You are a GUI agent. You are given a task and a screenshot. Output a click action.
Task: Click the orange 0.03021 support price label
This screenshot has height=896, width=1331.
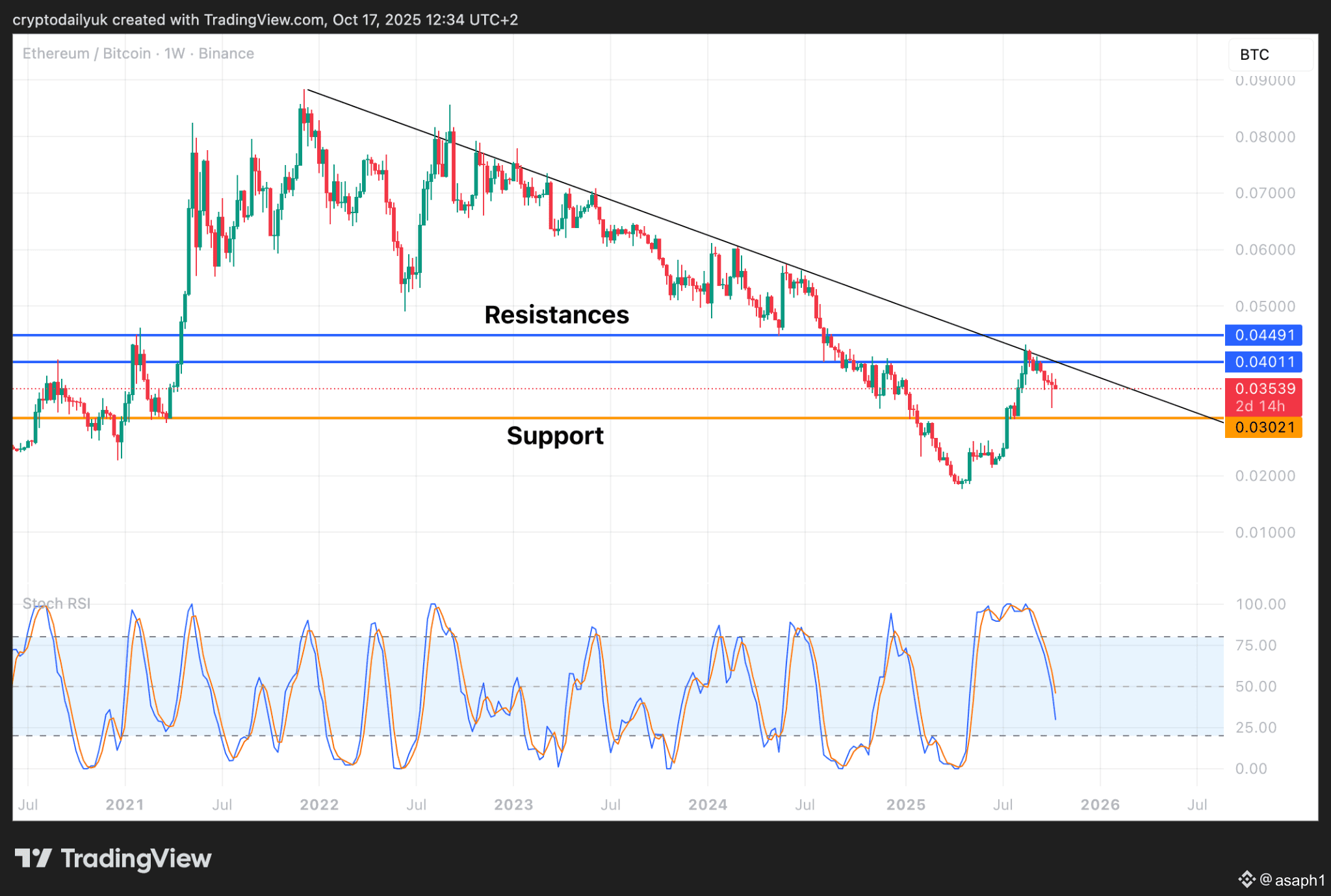(1263, 428)
